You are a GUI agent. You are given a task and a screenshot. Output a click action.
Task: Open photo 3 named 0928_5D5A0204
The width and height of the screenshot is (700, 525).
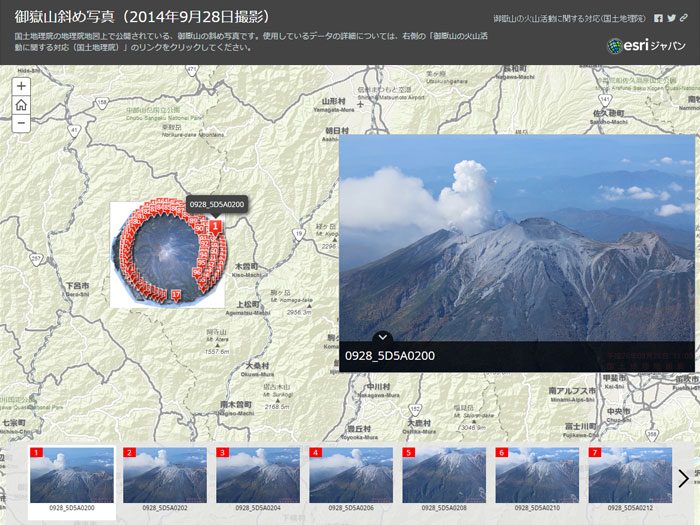(x=257, y=475)
